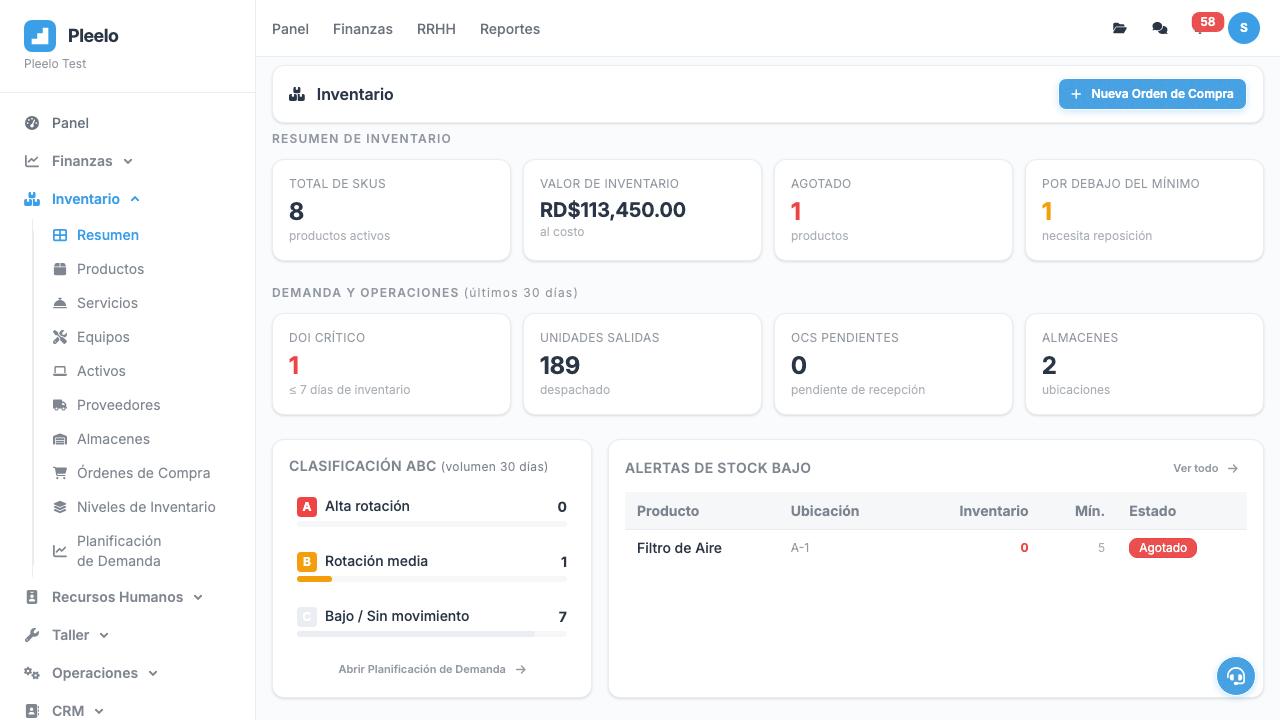Viewport: 1280px width, 720px height.
Task: Expand the Recursos Humanos section
Action: pos(117,596)
